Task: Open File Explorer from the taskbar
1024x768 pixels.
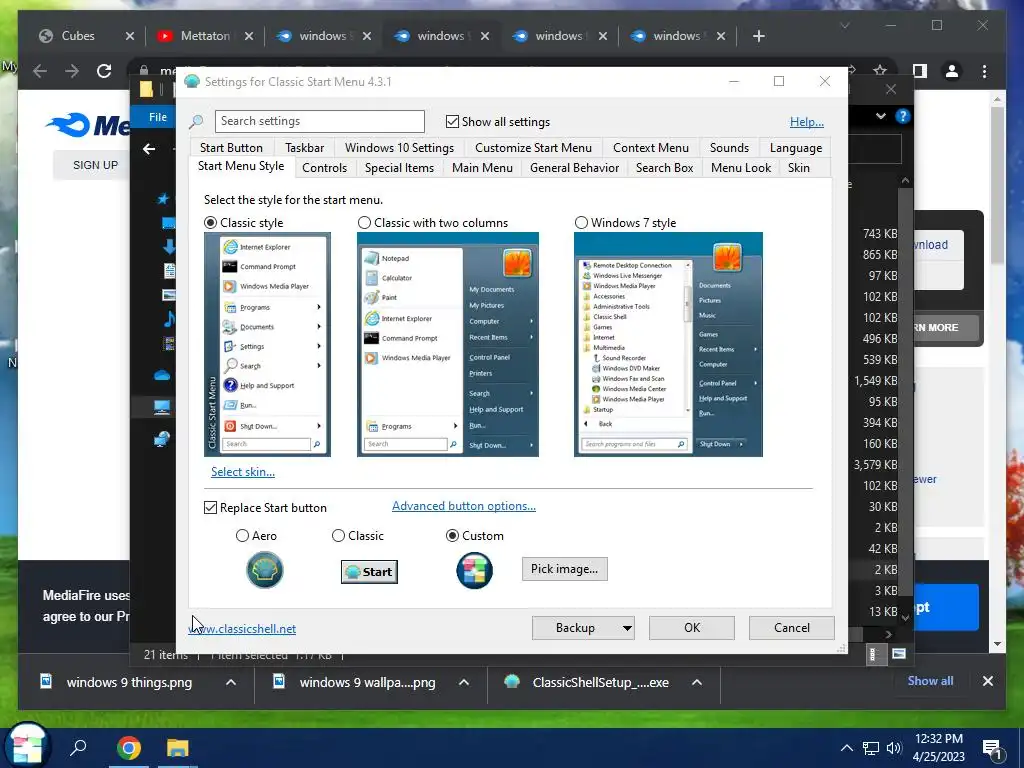Action: [177, 748]
